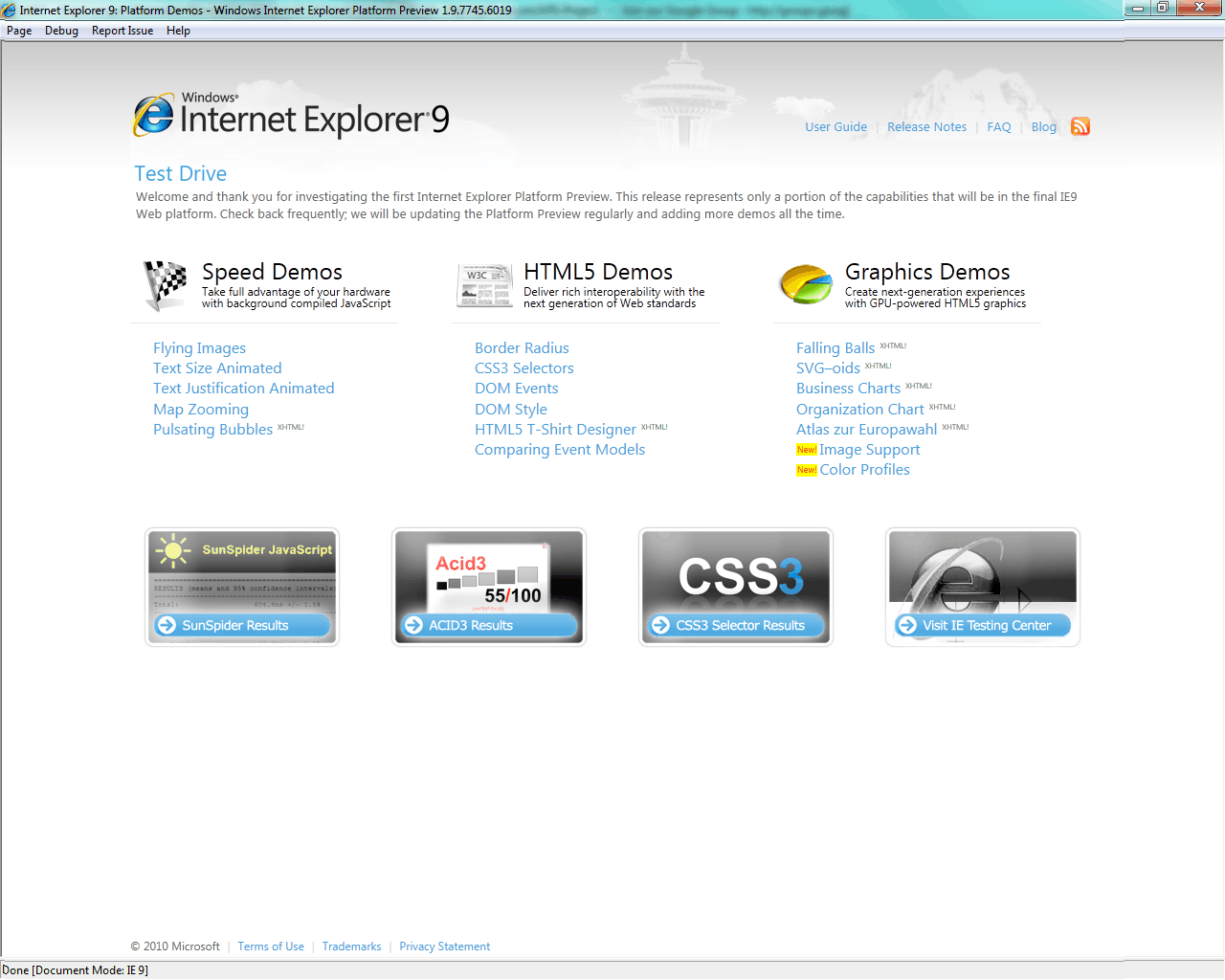Open the Business Charts demo
The image size is (1225, 980).
tap(848, 389)
